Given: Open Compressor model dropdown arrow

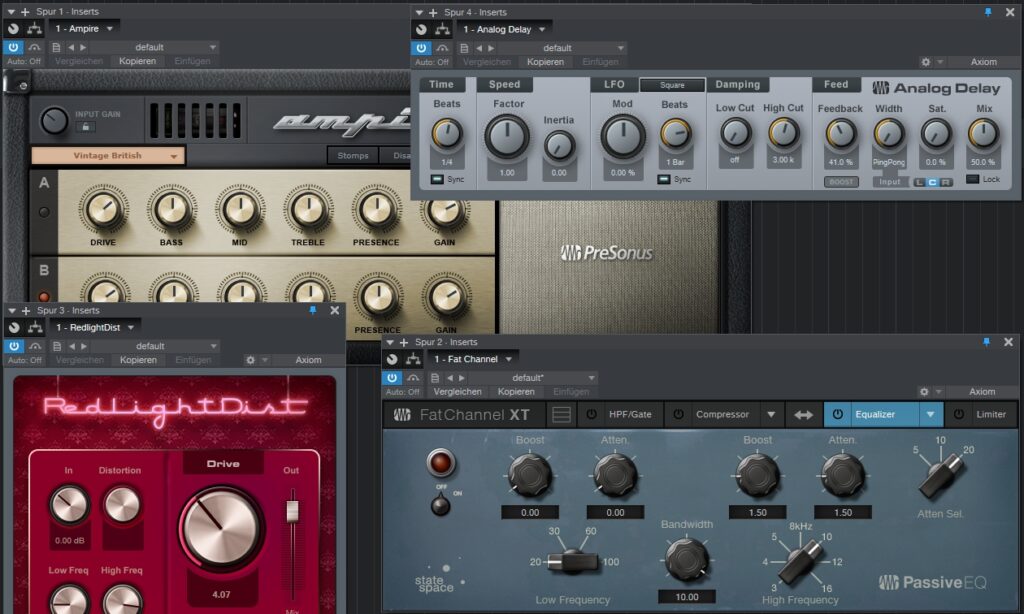Looking at the screenshot, I should pyautogui.click(x=771, y=414).
